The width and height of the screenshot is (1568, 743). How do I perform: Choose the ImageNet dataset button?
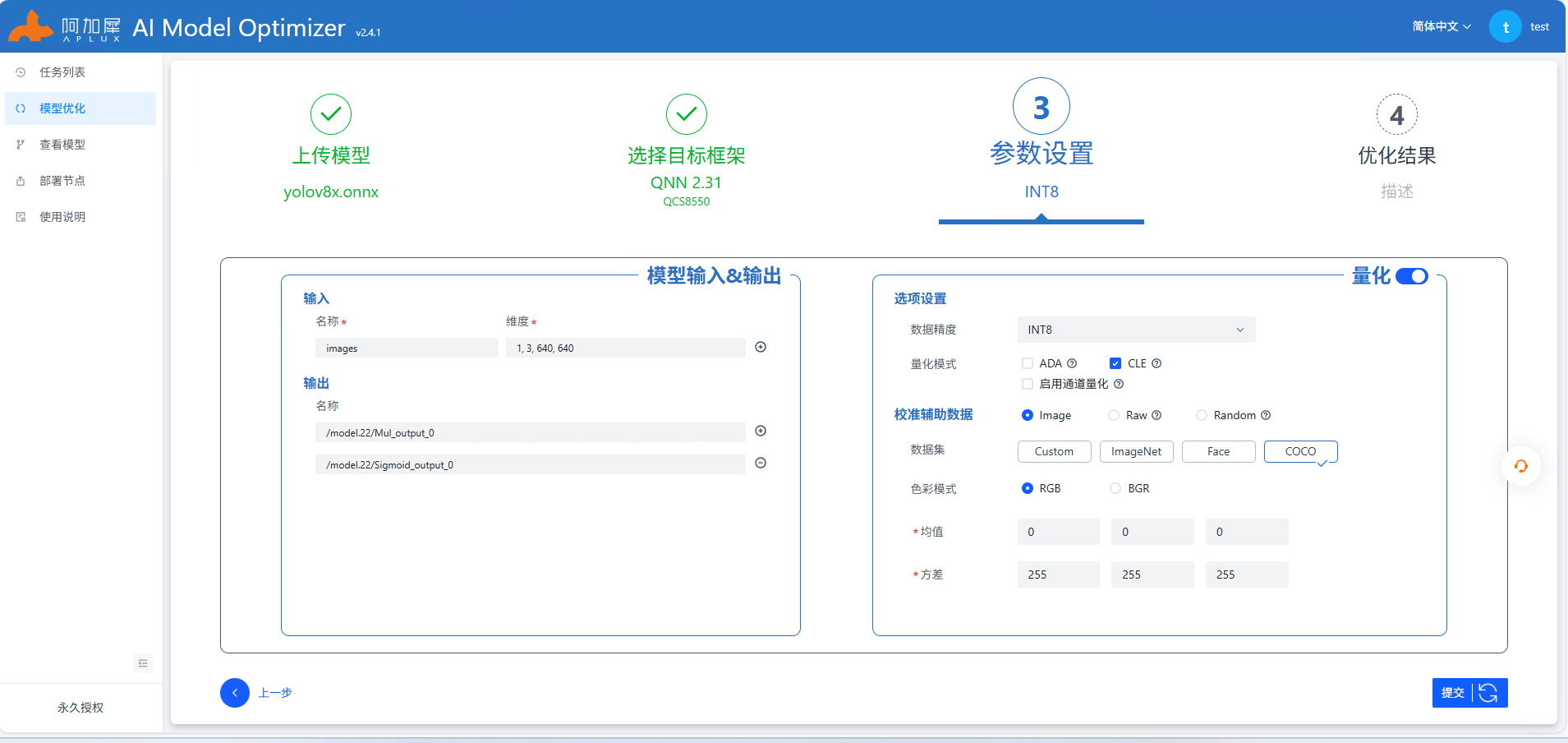[x=1137, y=451]
